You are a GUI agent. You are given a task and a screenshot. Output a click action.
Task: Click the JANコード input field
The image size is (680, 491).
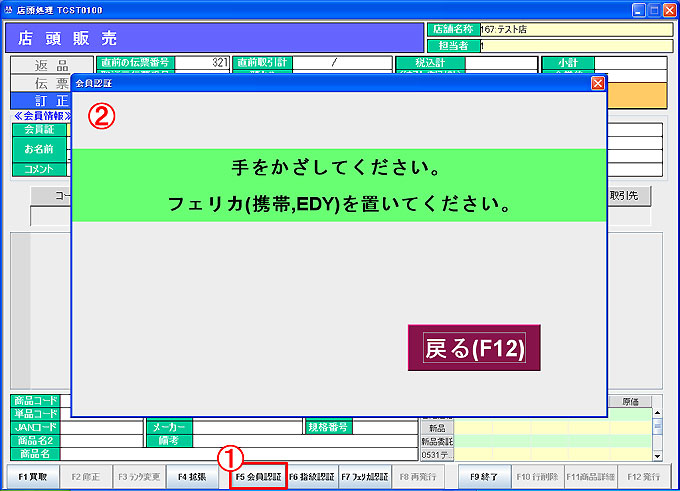[x=101, y=427]
